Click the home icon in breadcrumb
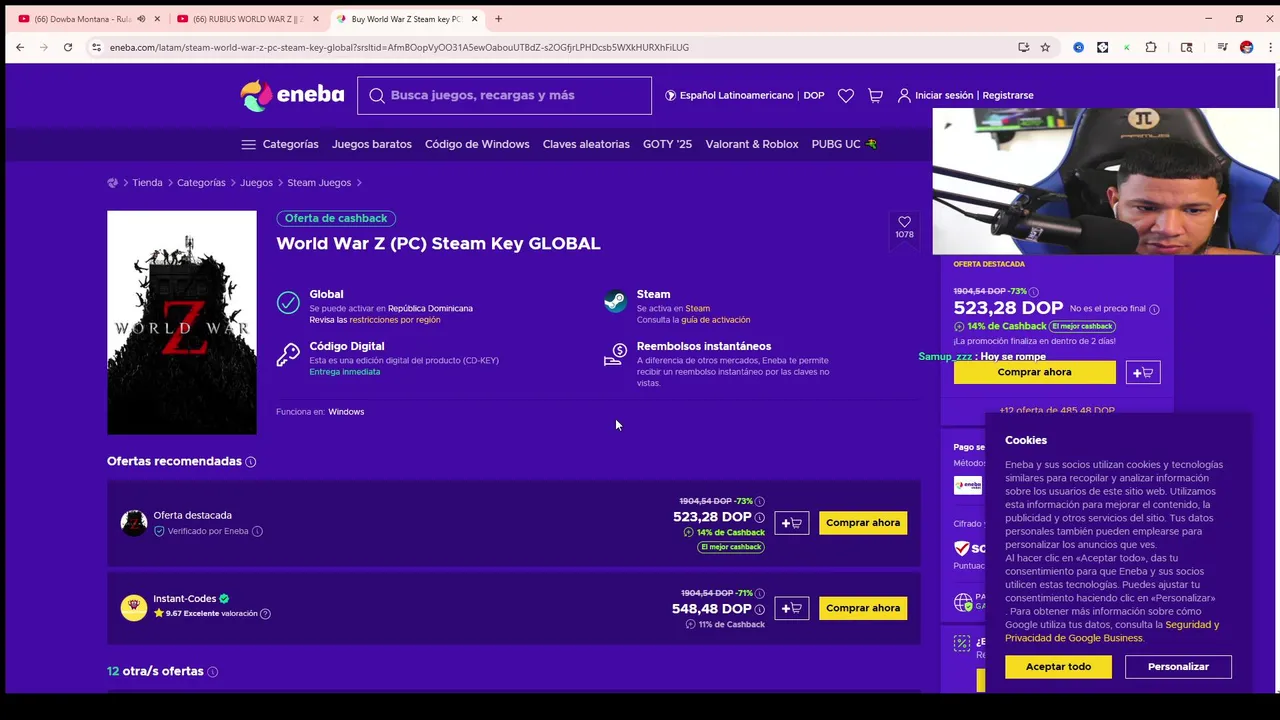This screenshot has width=1280, height=720. 112,182
